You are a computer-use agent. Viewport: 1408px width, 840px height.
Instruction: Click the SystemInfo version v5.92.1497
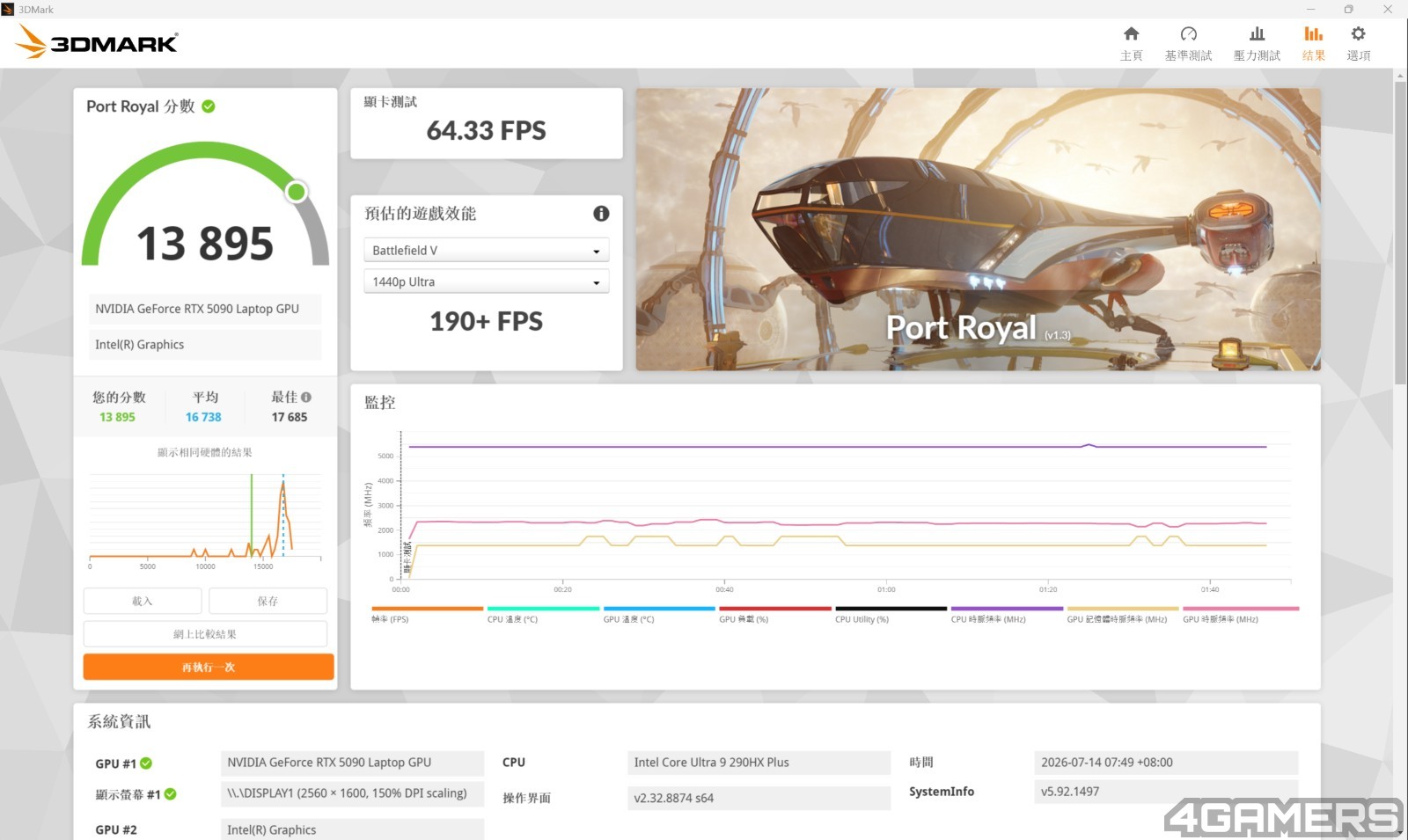(x=1166, y=792)
